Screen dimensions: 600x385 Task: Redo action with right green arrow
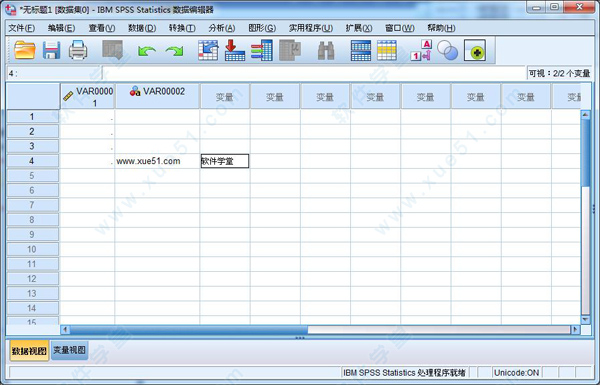(x=174, y=51)
